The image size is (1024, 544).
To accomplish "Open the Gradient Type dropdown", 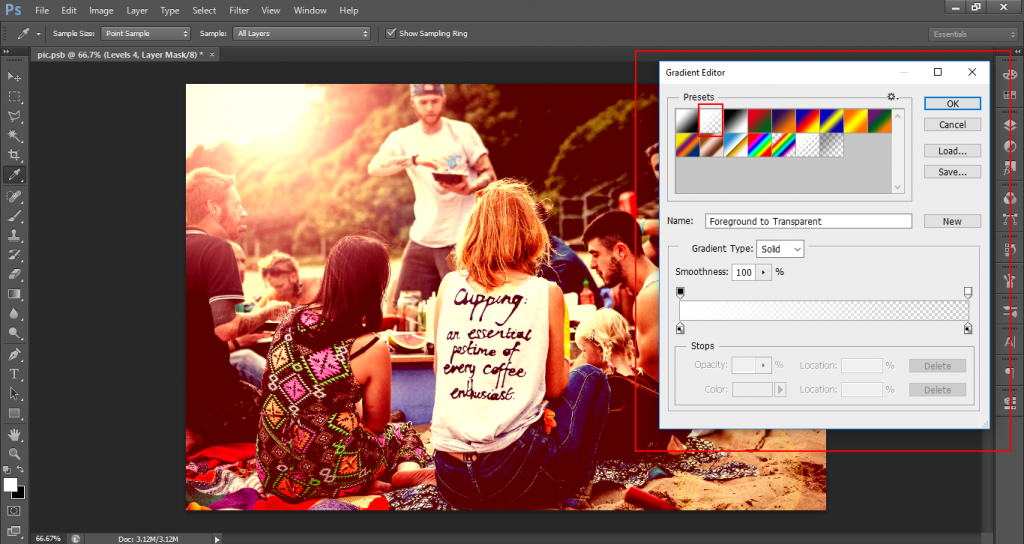I will (x=780, y=249).
